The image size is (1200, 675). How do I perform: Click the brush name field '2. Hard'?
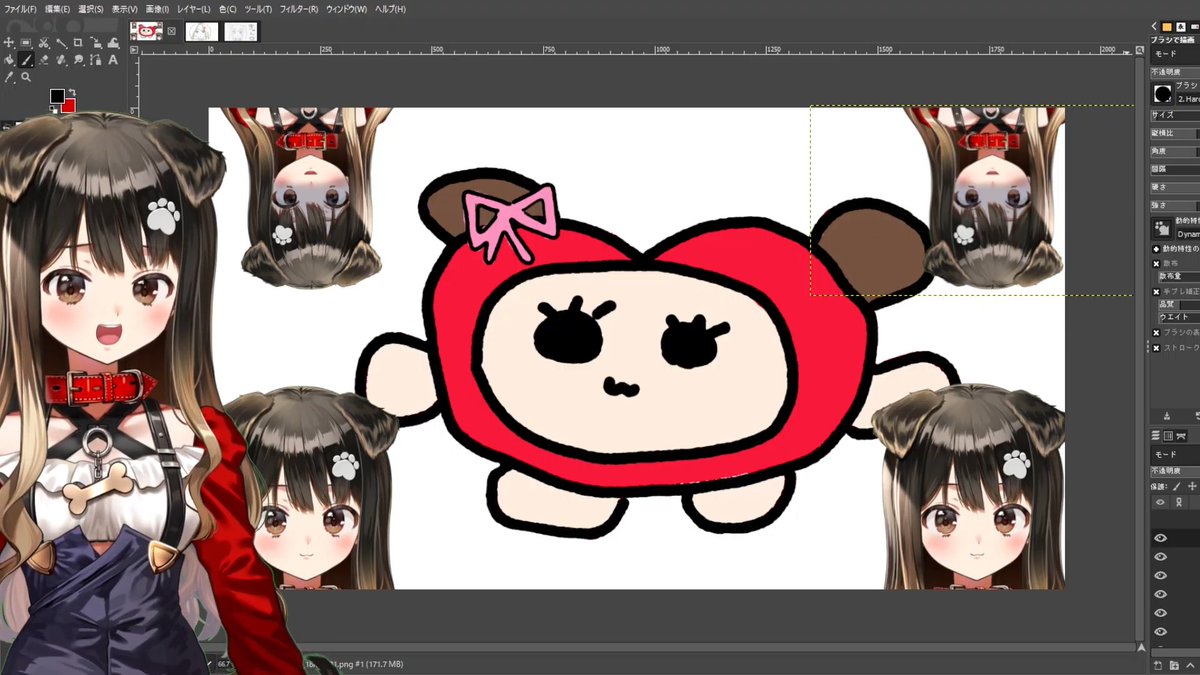click(1187, 100)
